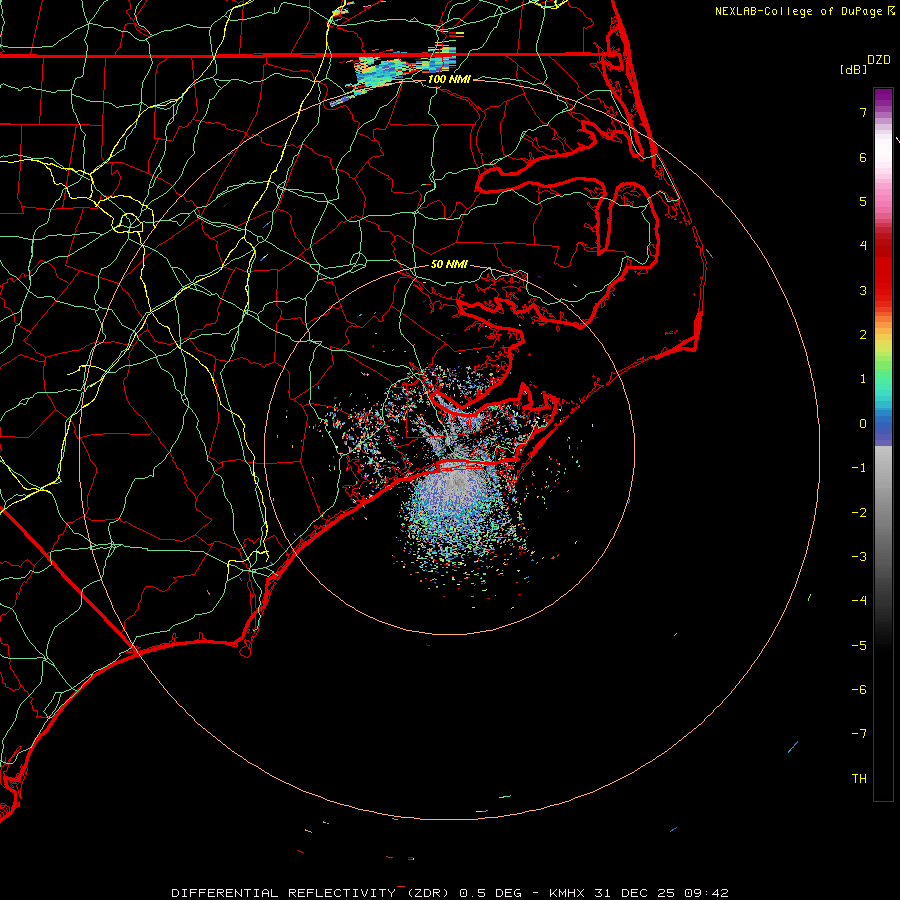Viewport: 900px width, 900px height.
Task: Click the -5 value on color scale
Action: coord(859,646)
